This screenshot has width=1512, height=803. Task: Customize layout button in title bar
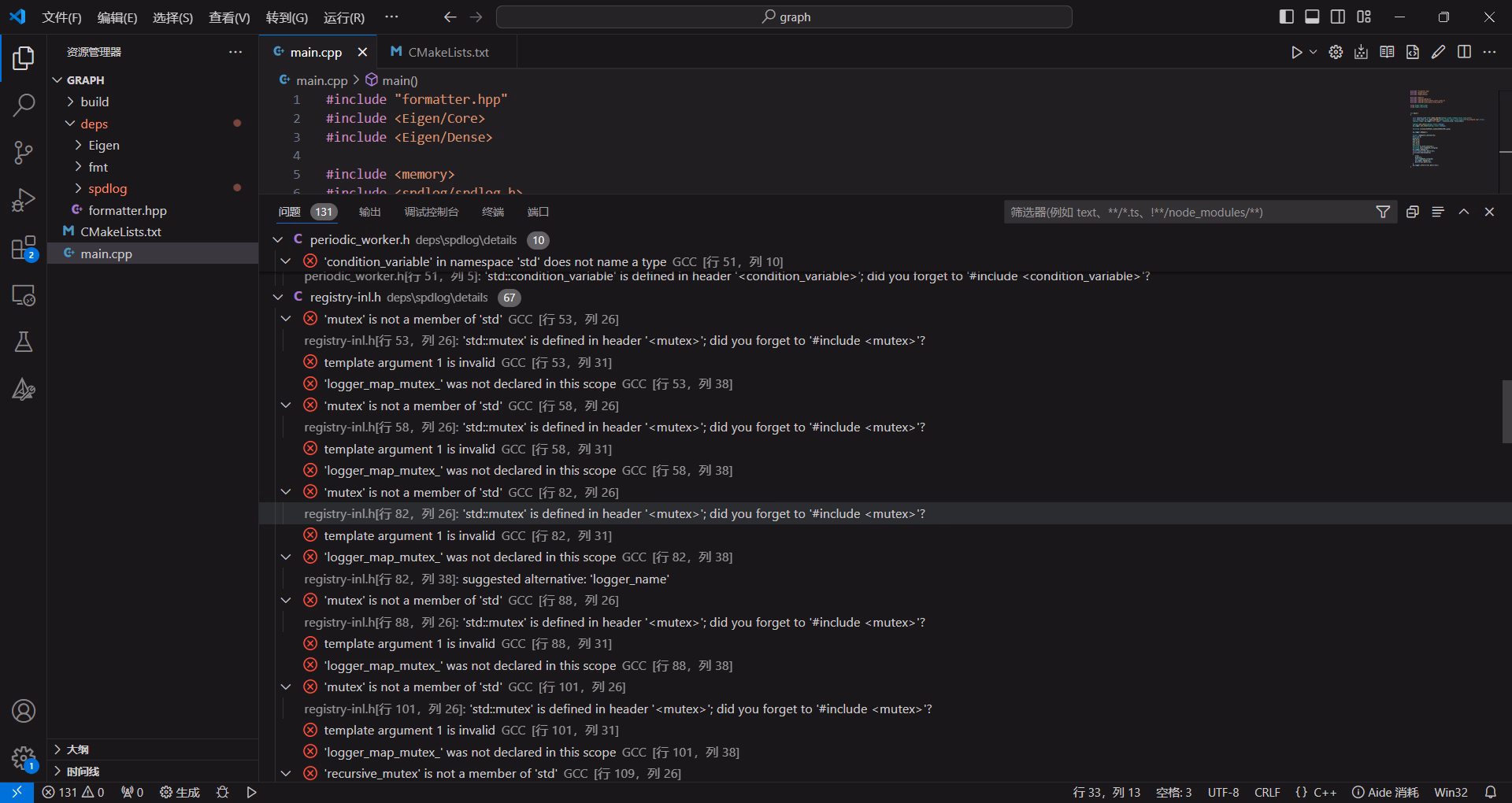[x=1364, y=17]
